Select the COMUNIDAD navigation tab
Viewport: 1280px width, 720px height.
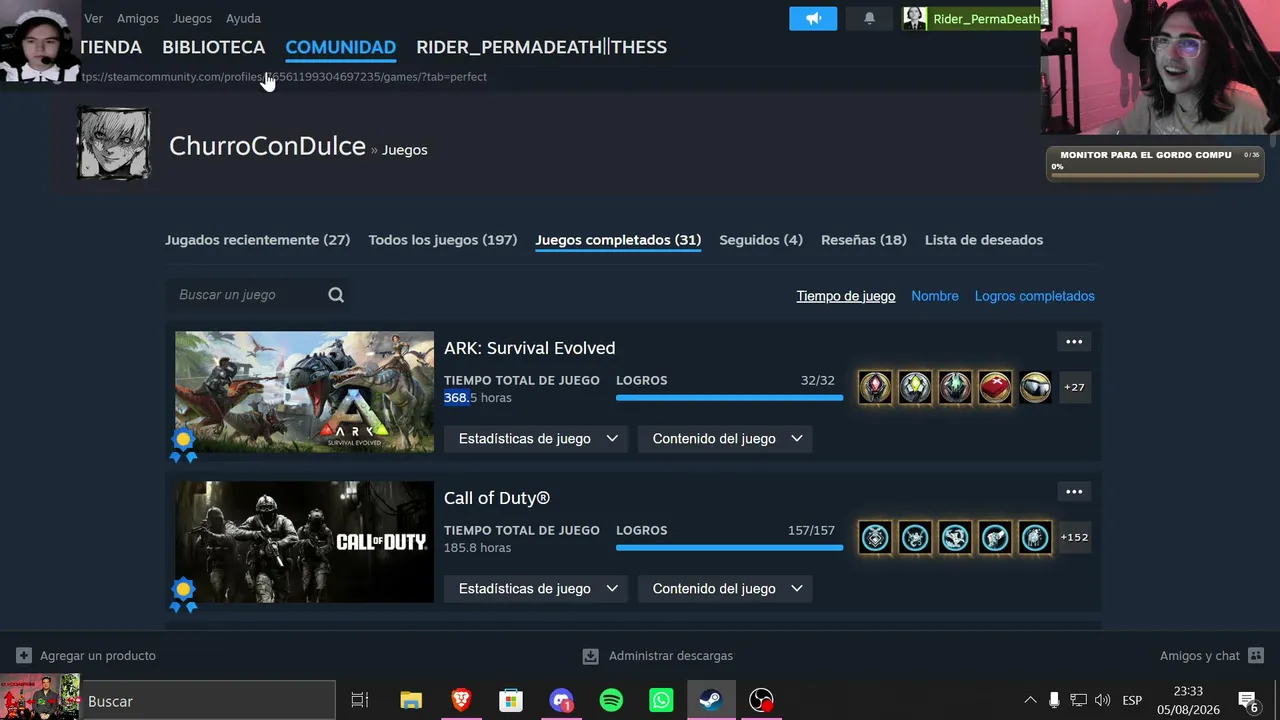coord(341,47)
